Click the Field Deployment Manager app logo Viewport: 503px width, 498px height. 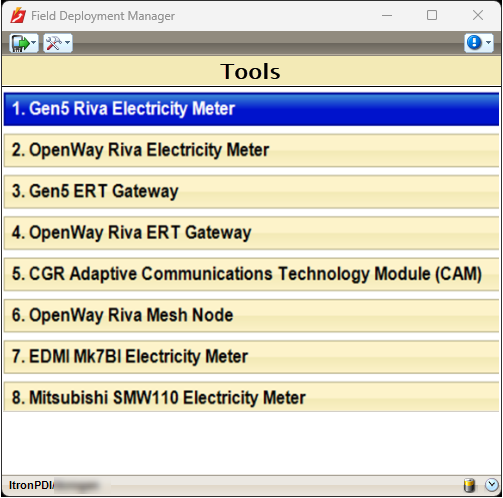[18, 15]
